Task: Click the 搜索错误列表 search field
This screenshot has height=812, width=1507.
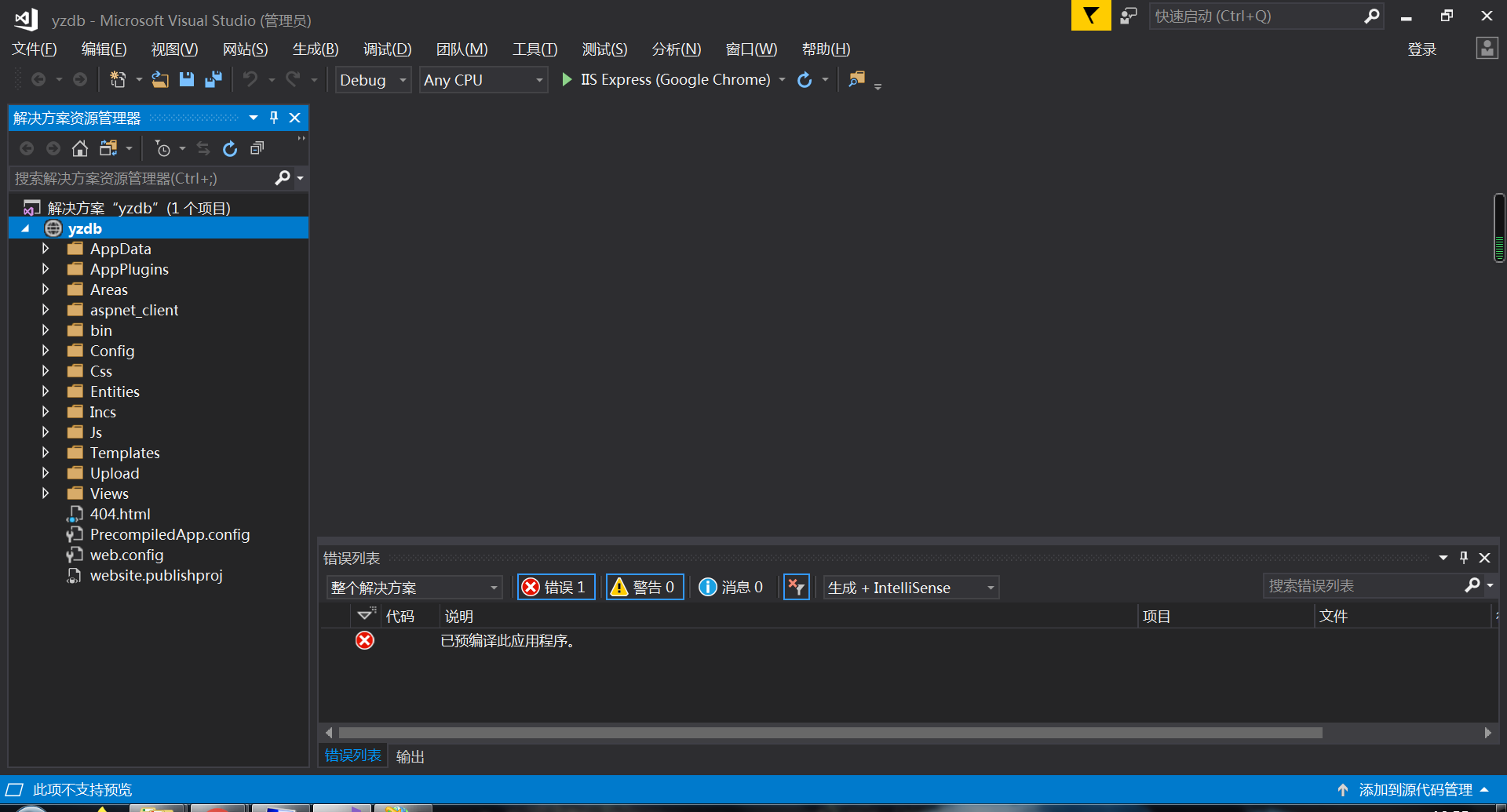Action: tap(1362, 586)
